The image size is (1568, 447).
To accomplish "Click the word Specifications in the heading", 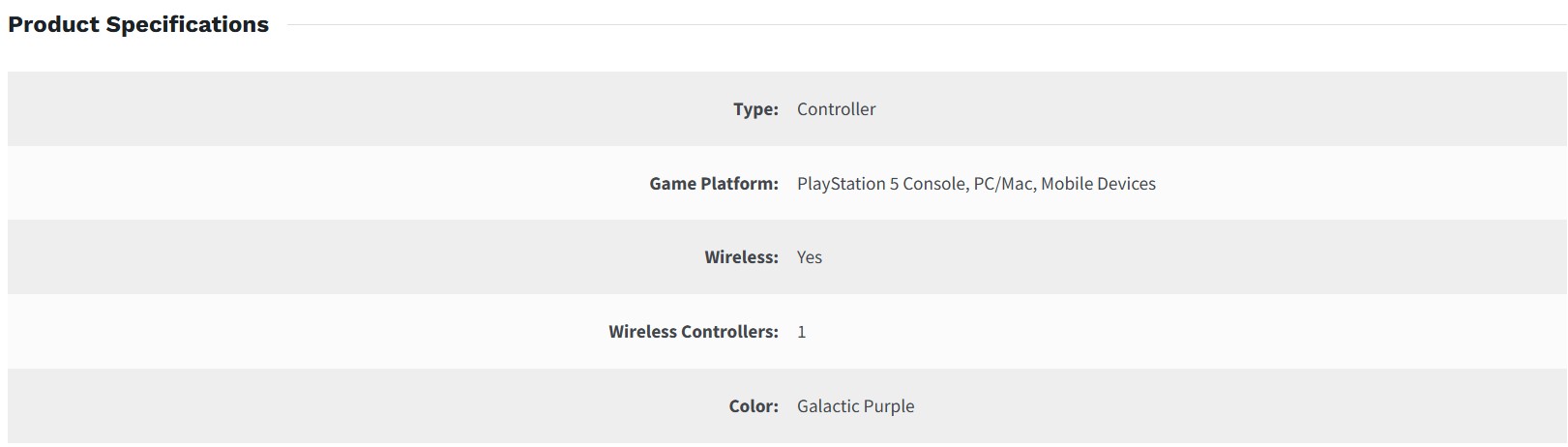I will pyautogui.click(x=188, y=24).
